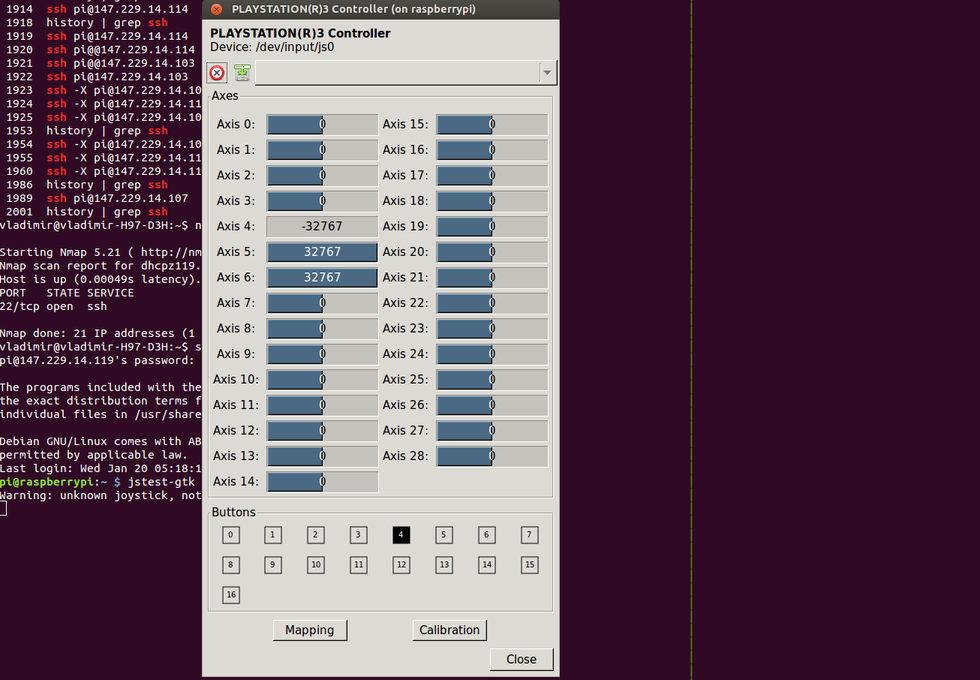This screenshot has width=980, height=680.
Task: Click the Axis 28 progress bar
Action: coord(492,456)
